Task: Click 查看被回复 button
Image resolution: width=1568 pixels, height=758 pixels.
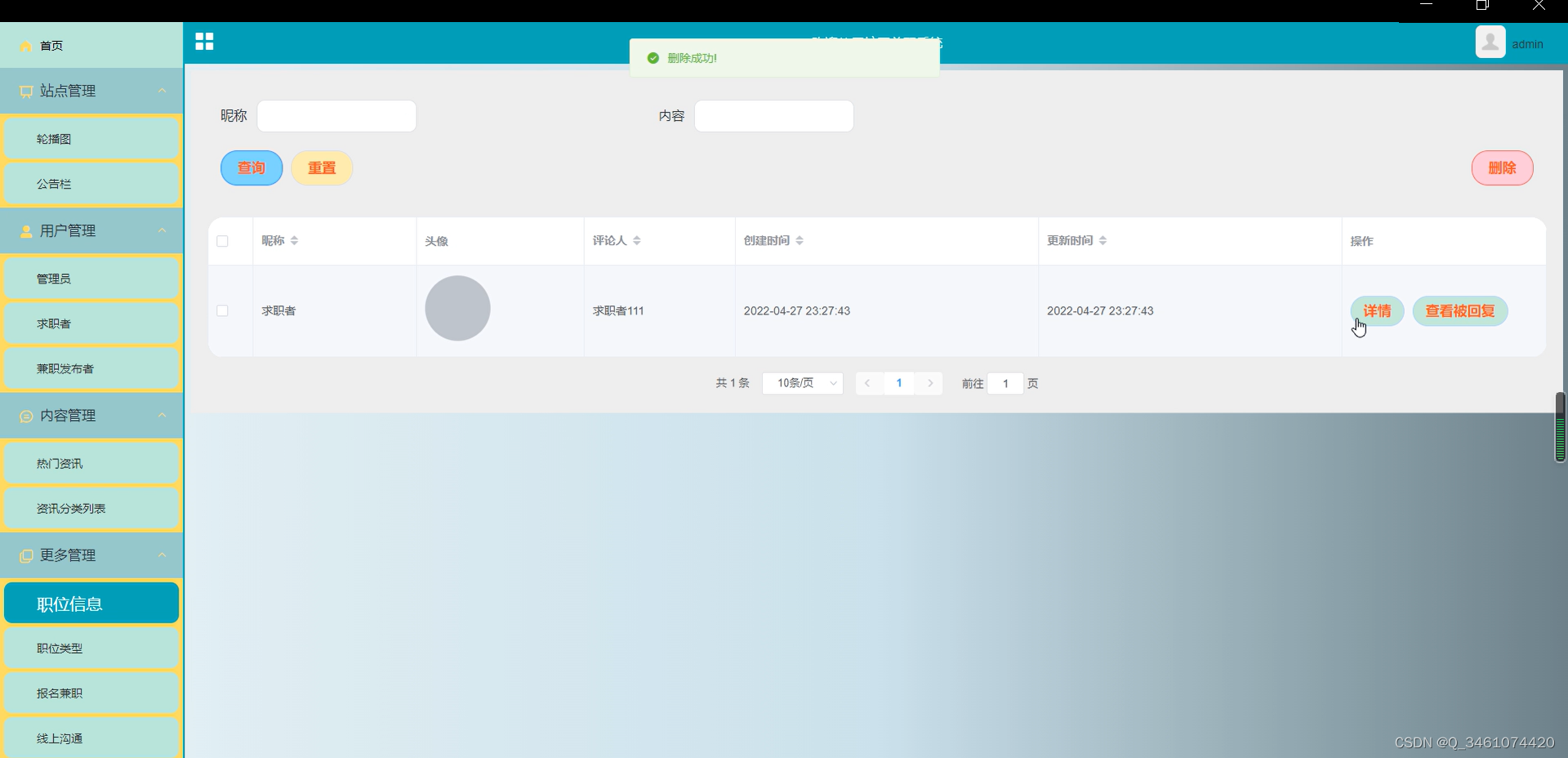Action: 1460,311
